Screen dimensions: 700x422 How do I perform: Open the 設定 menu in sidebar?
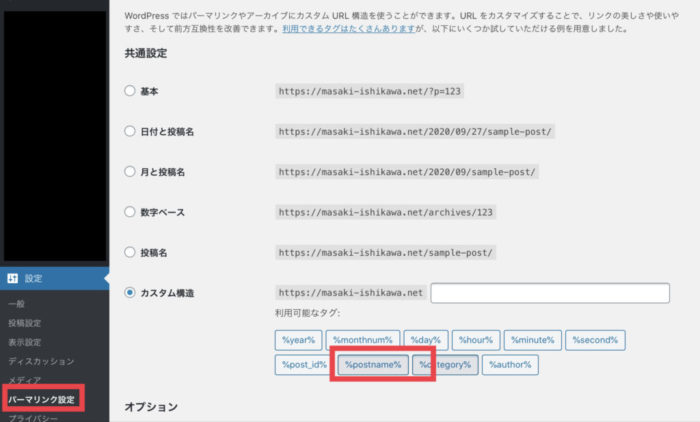[54, 278]
